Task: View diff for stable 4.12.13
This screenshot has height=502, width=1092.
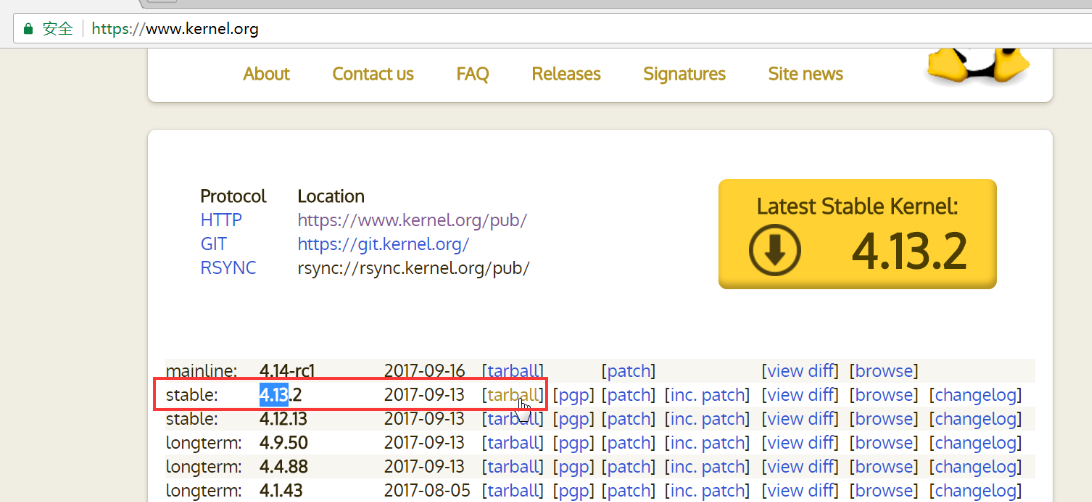Action: tap(800, 418)
